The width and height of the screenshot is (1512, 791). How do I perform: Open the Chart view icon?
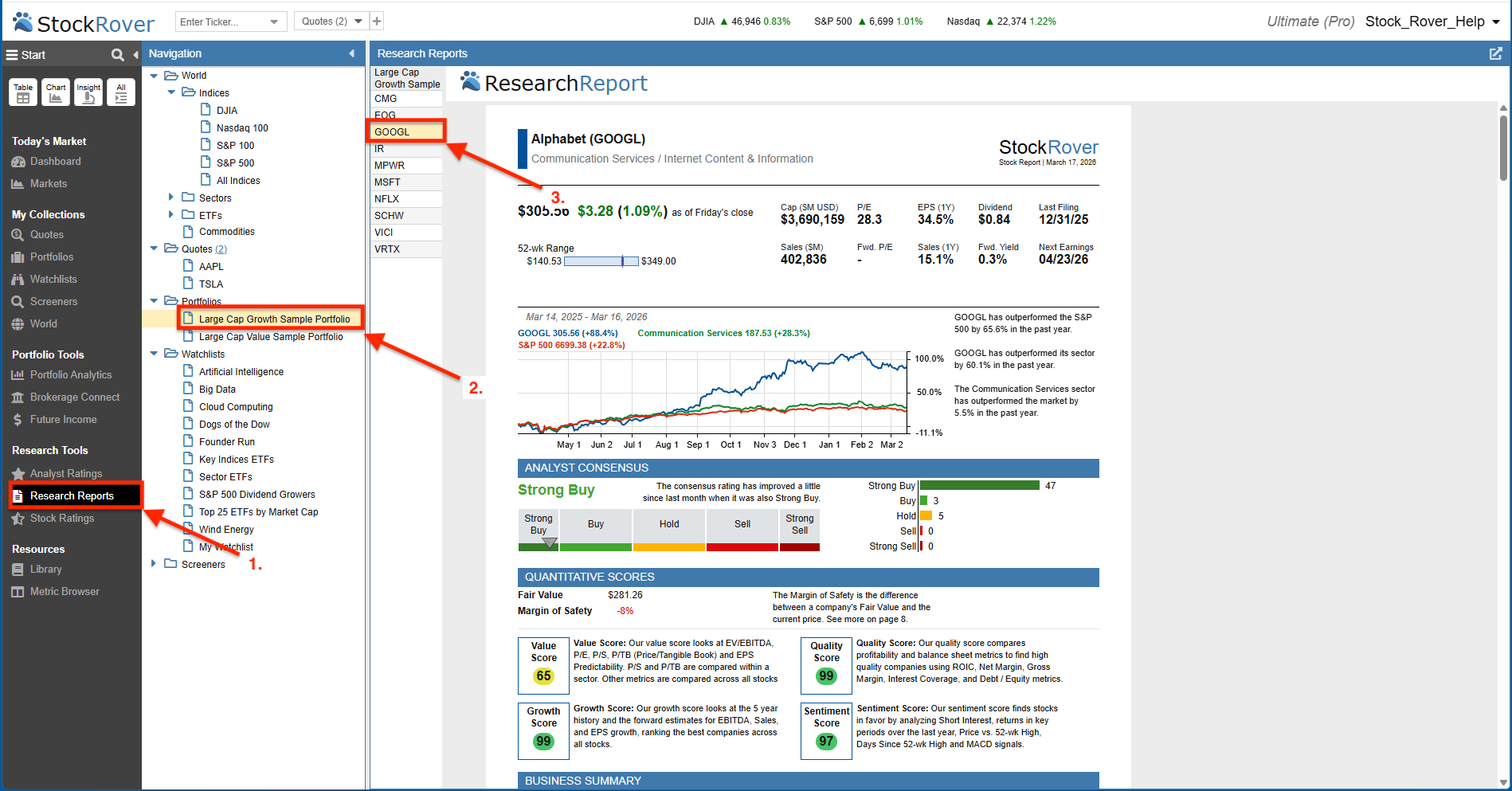[x=56, y=92]
